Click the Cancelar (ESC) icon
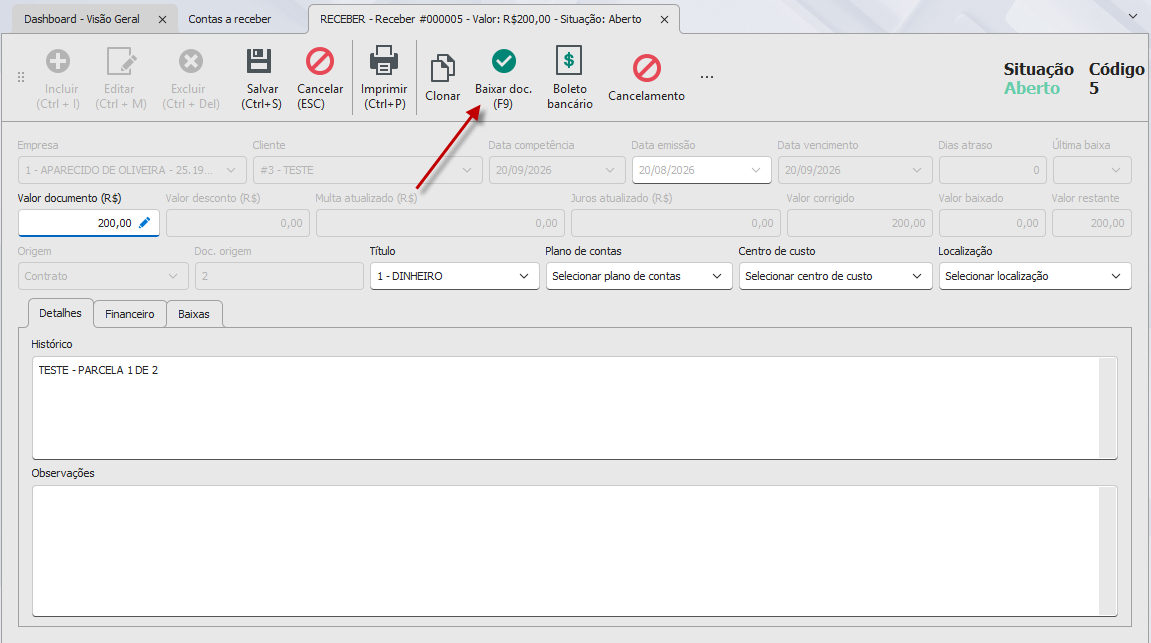Image resolution: width=1151 pixels, height=643 pixels. tap(320, 62)
